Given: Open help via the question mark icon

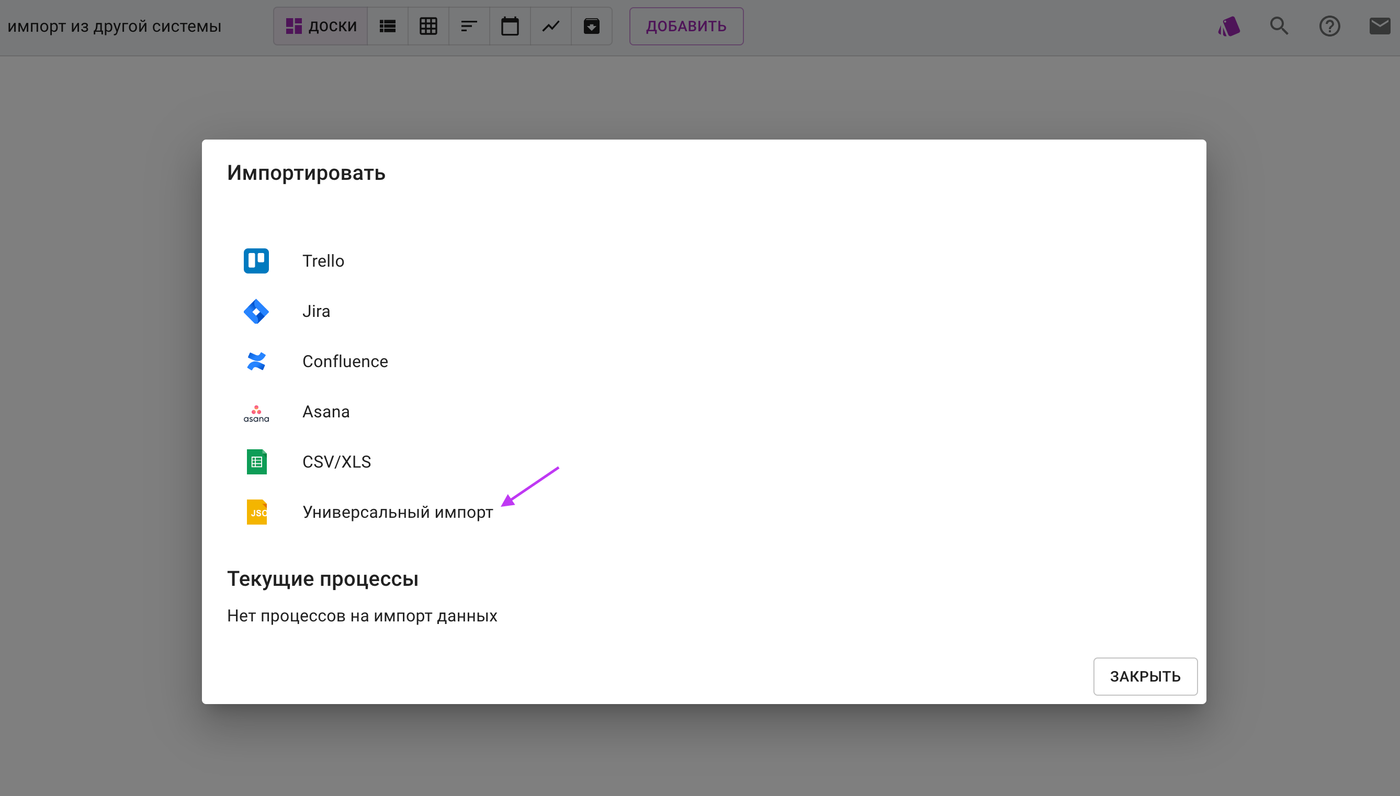Looking at the screenshot, I should tap(1329, 26).
